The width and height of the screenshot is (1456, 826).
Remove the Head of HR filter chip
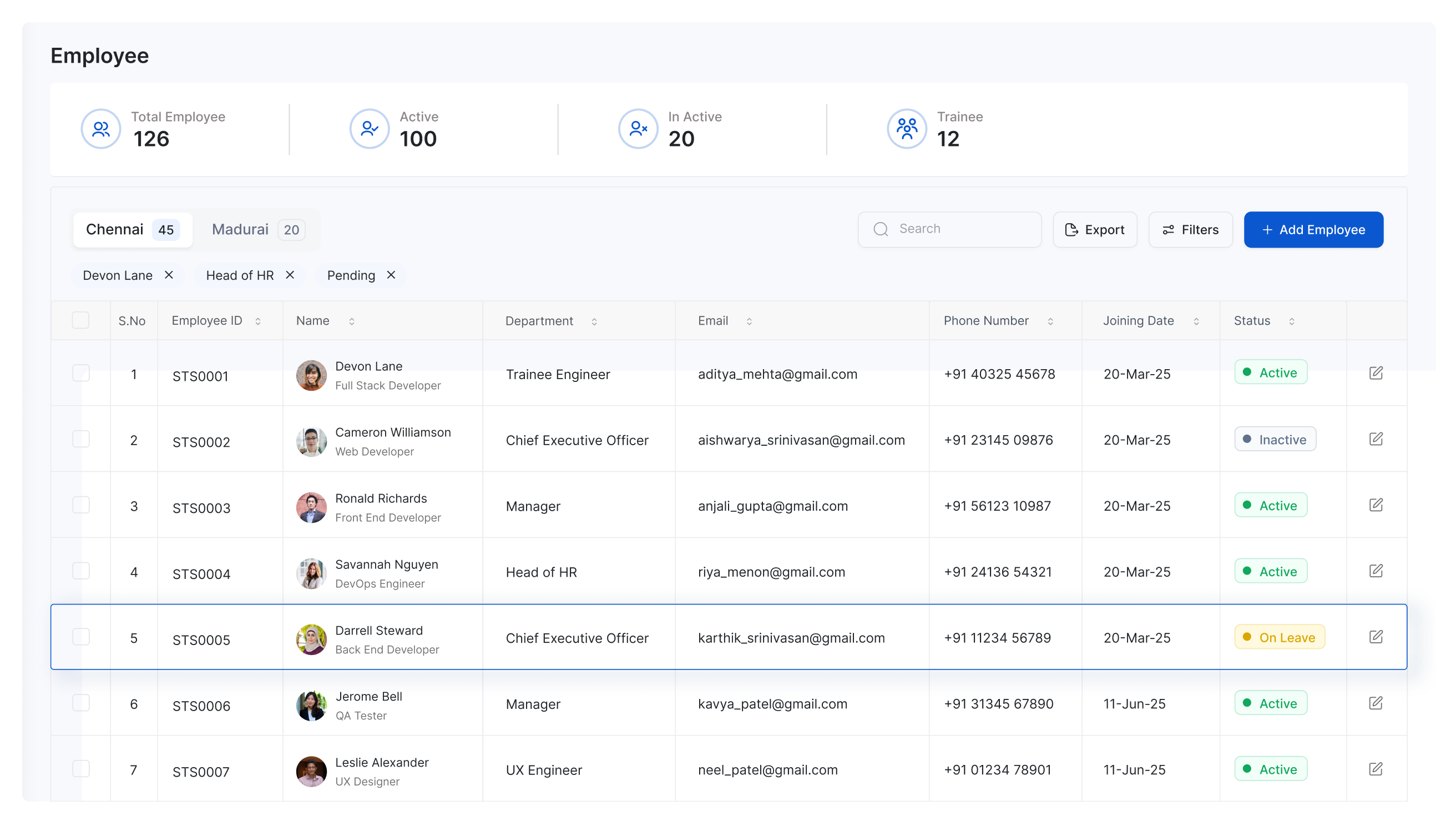[x=290, y=275]
